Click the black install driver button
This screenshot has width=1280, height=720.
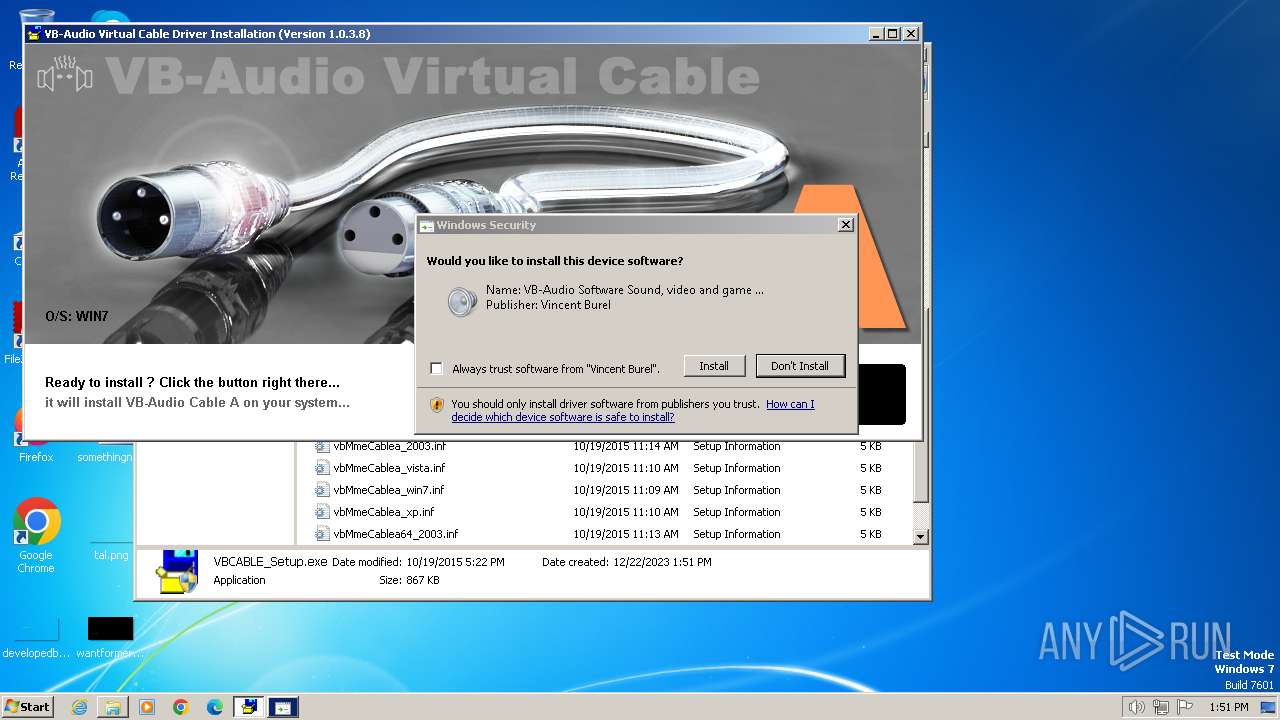click(882, 394)
